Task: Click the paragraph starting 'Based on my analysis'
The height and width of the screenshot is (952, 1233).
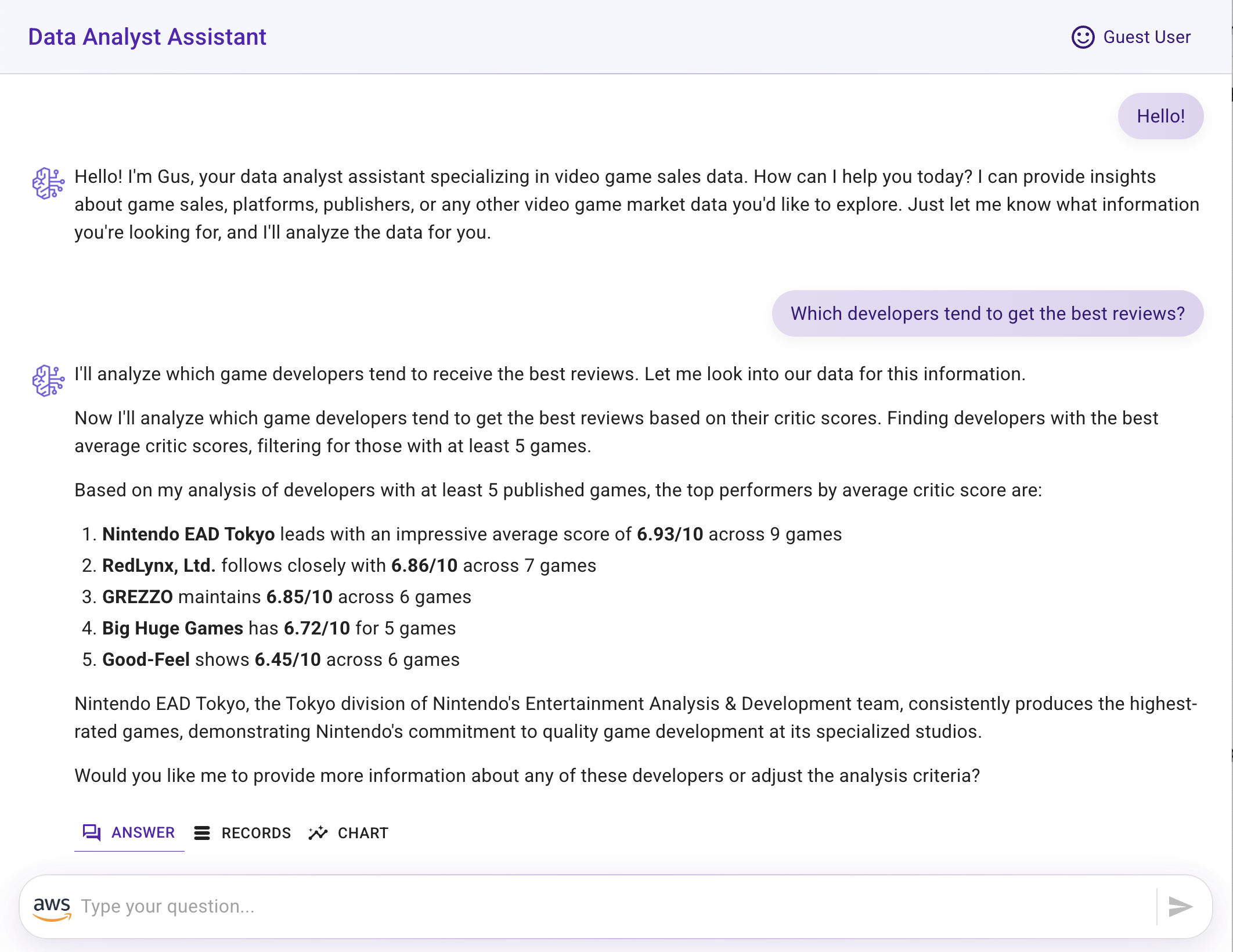Action: pyautogui.click(x=558, y=490)
